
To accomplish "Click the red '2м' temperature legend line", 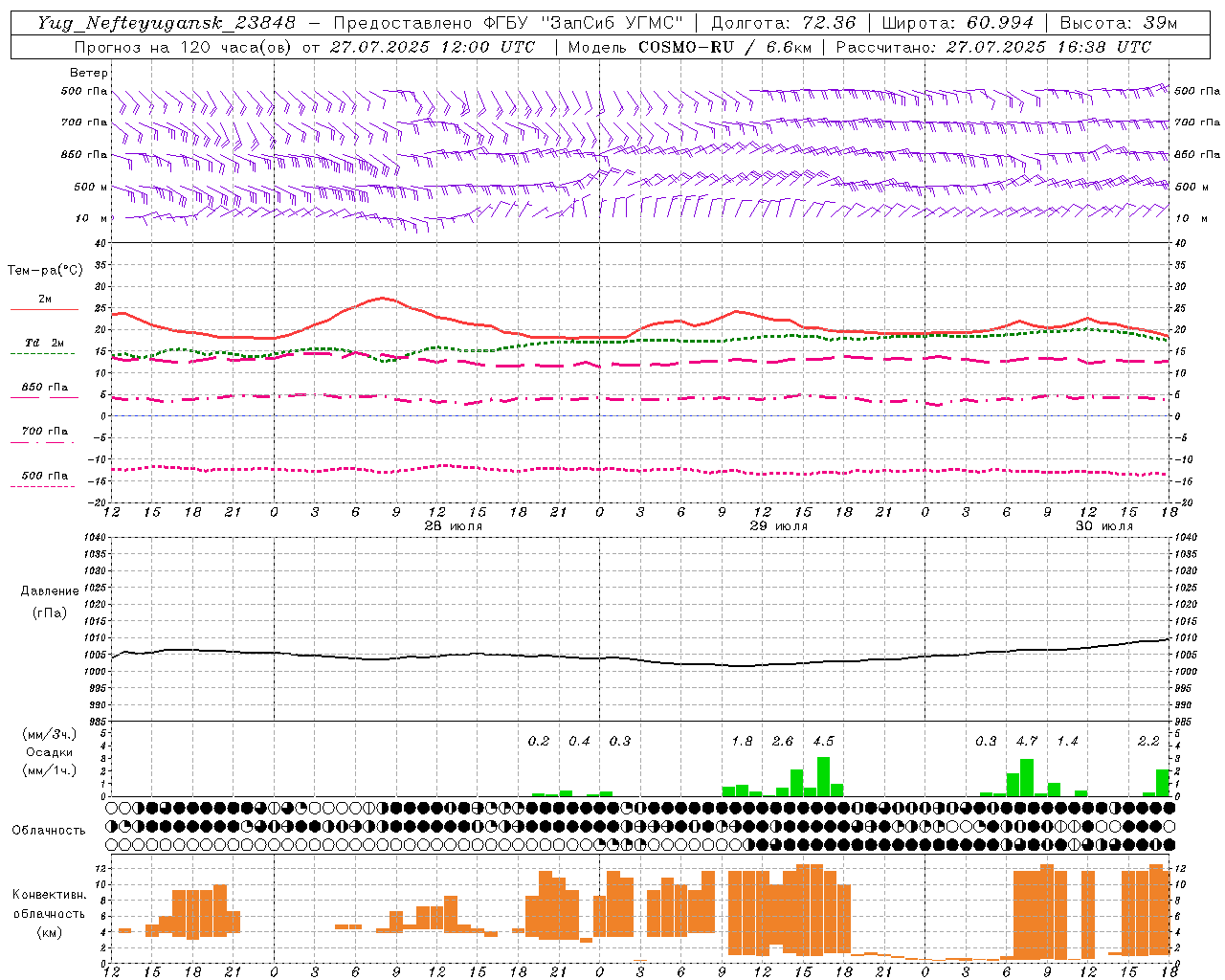I will [x=44, y=309].
